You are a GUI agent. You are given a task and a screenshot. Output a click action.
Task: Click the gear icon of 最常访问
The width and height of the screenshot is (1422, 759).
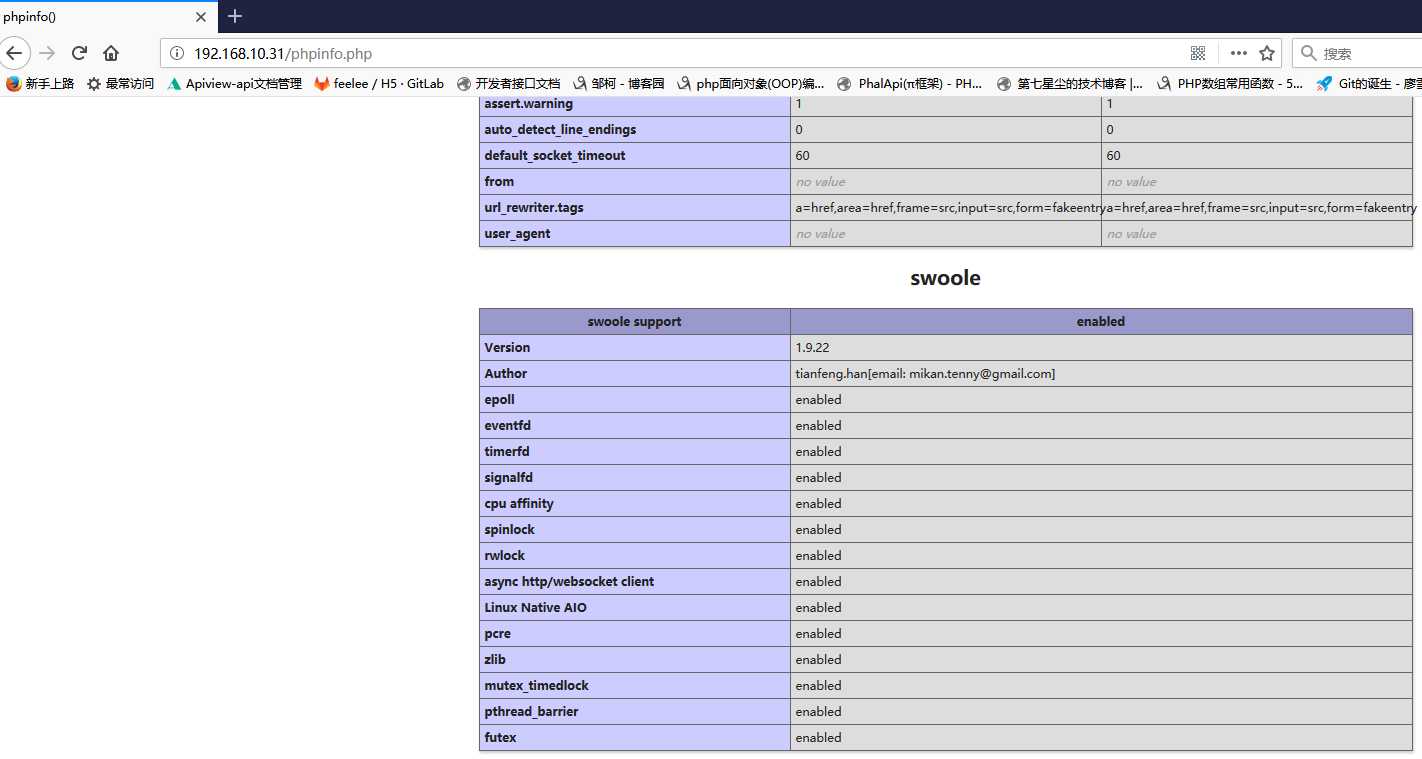[x=94, y=84]
